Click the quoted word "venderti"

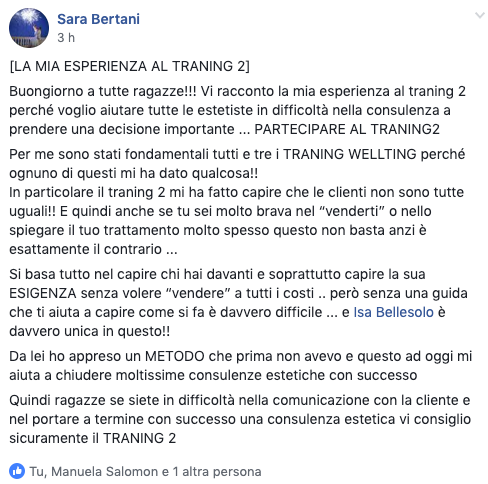coord(352,211)
